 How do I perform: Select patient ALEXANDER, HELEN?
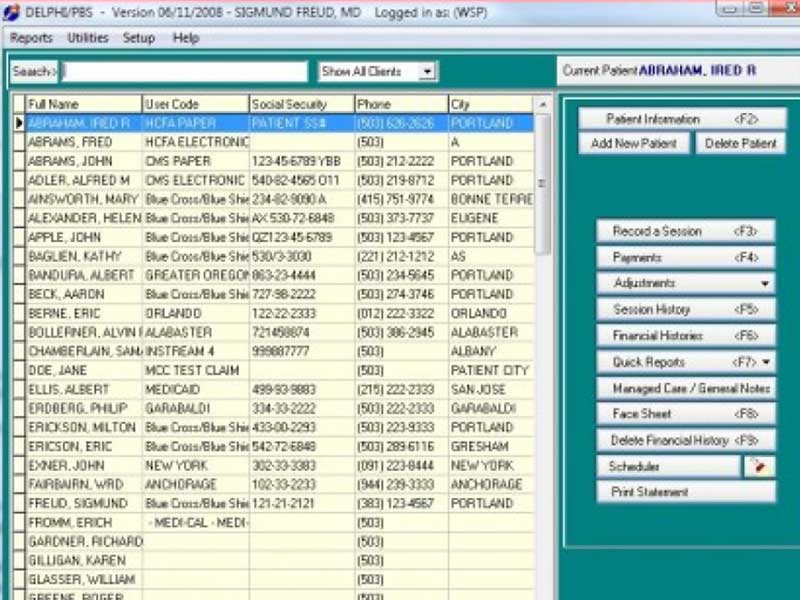(x=84, y=218)
